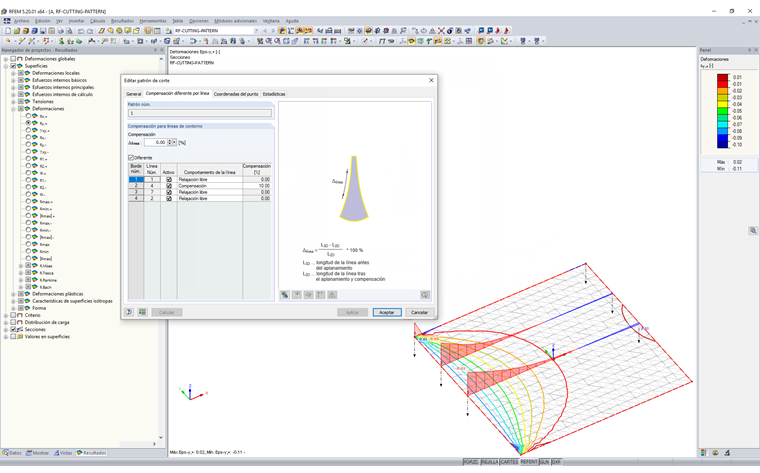Toggle Activo checkbox for Compensación row 2
The height and width of the screenshot is (473, 760).
[x=169, y=186]
